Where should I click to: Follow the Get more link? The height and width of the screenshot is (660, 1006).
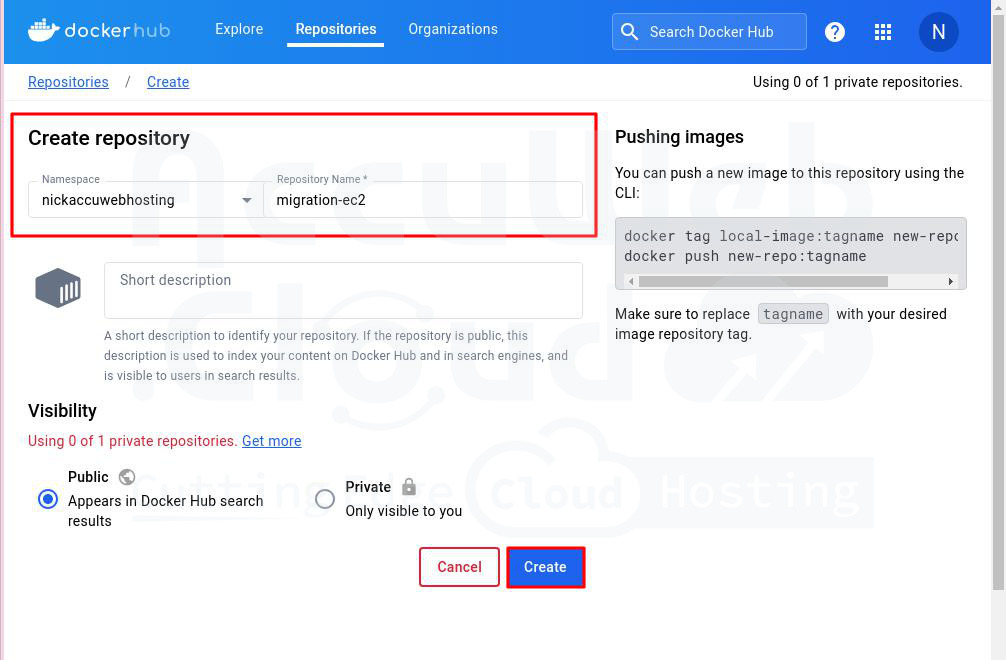pyautogui.click(x=271, y=441)
